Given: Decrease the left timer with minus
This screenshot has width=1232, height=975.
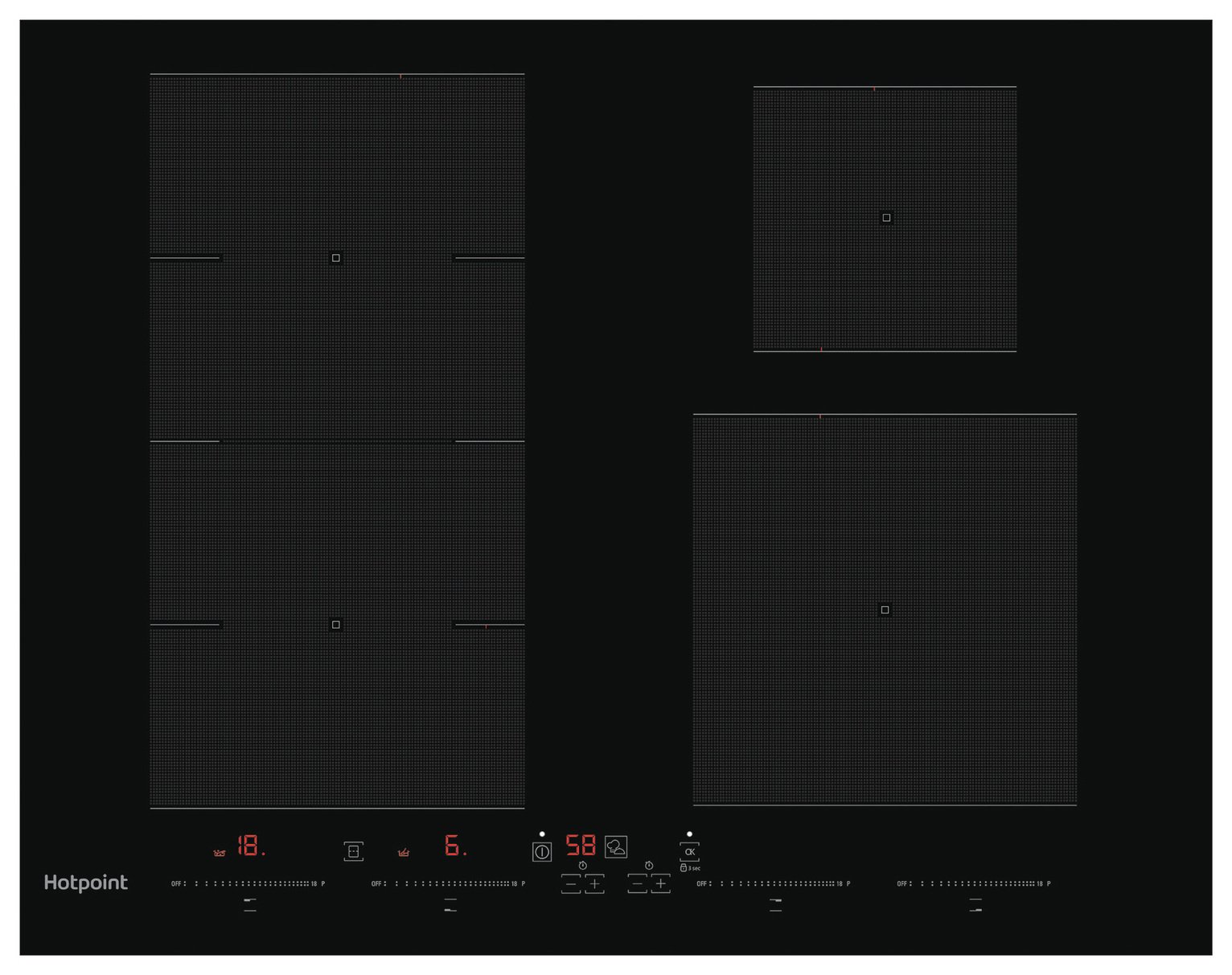Looking at the screenshot, I should click(x=570, y=884).
